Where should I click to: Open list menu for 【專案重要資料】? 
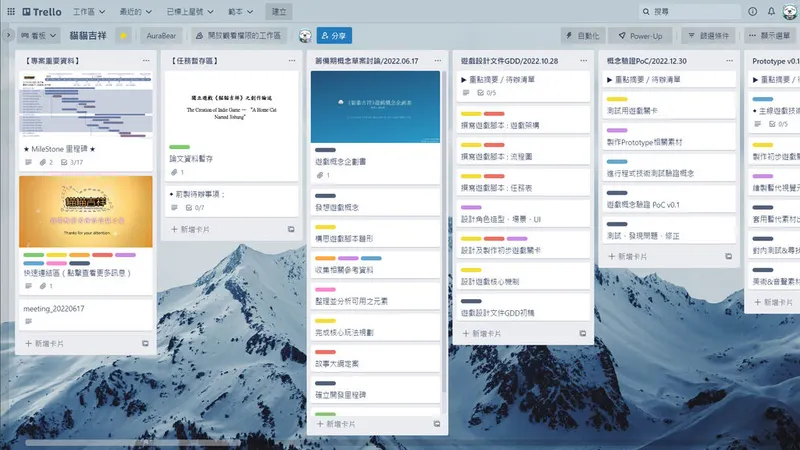click(x=146, y=61)
